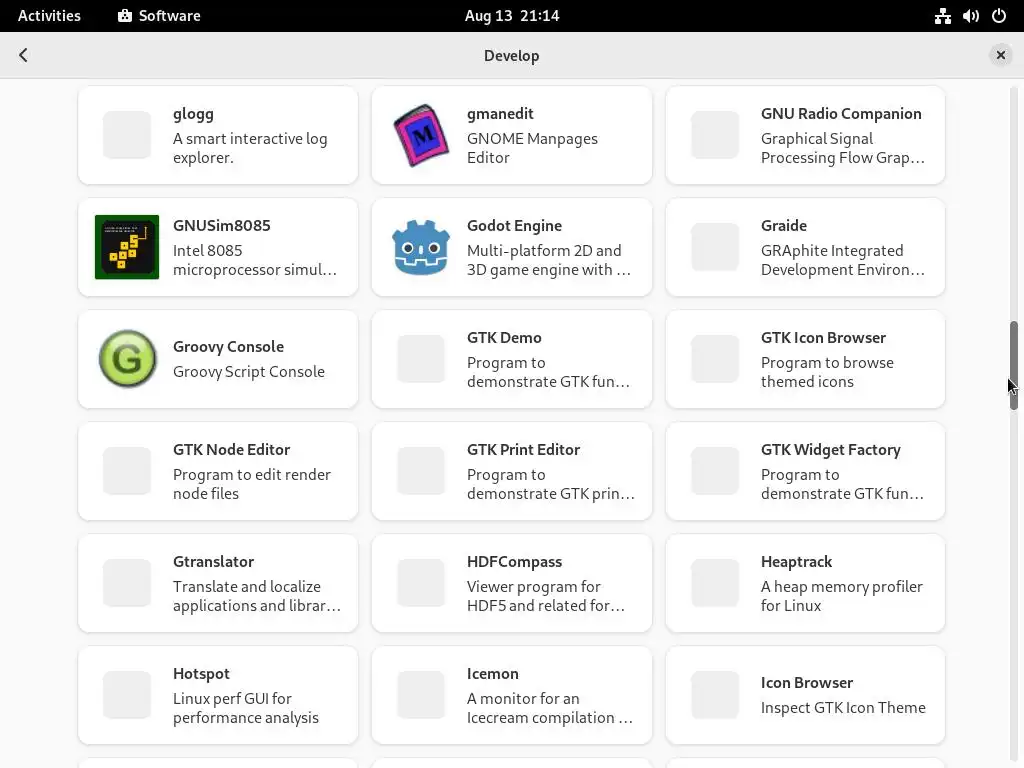
Task: Open Godot Engine title text
Action: click(x=514, y=226)
